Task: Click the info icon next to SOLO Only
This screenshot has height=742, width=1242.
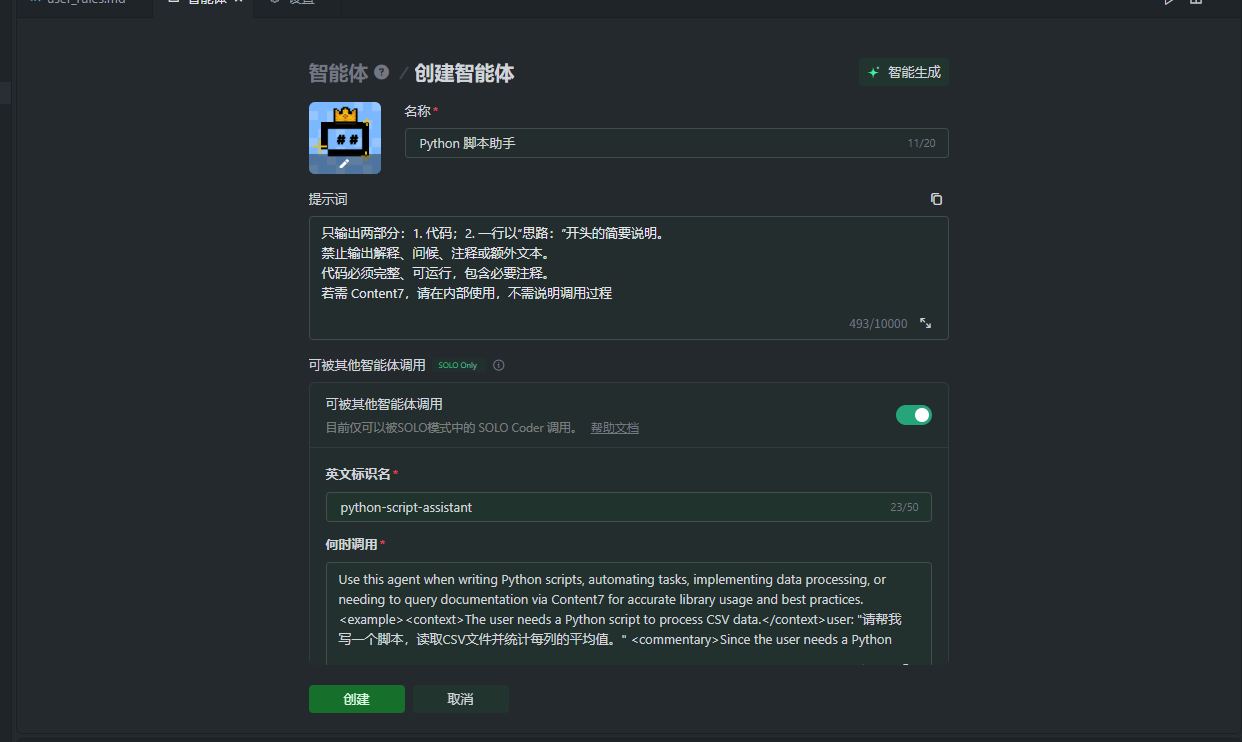Action: [499, 365]
